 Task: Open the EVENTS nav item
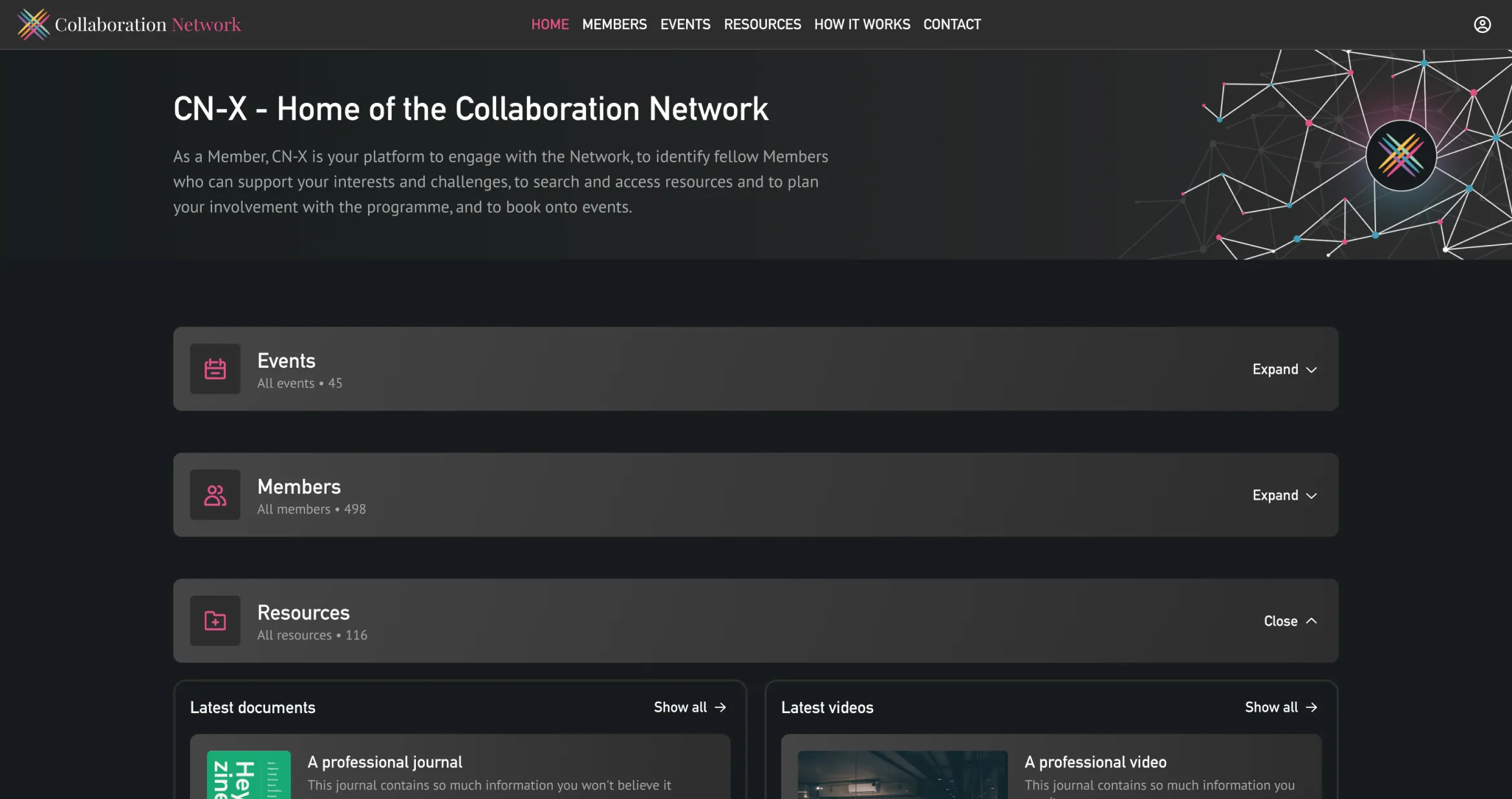click(x=685, y=25)
